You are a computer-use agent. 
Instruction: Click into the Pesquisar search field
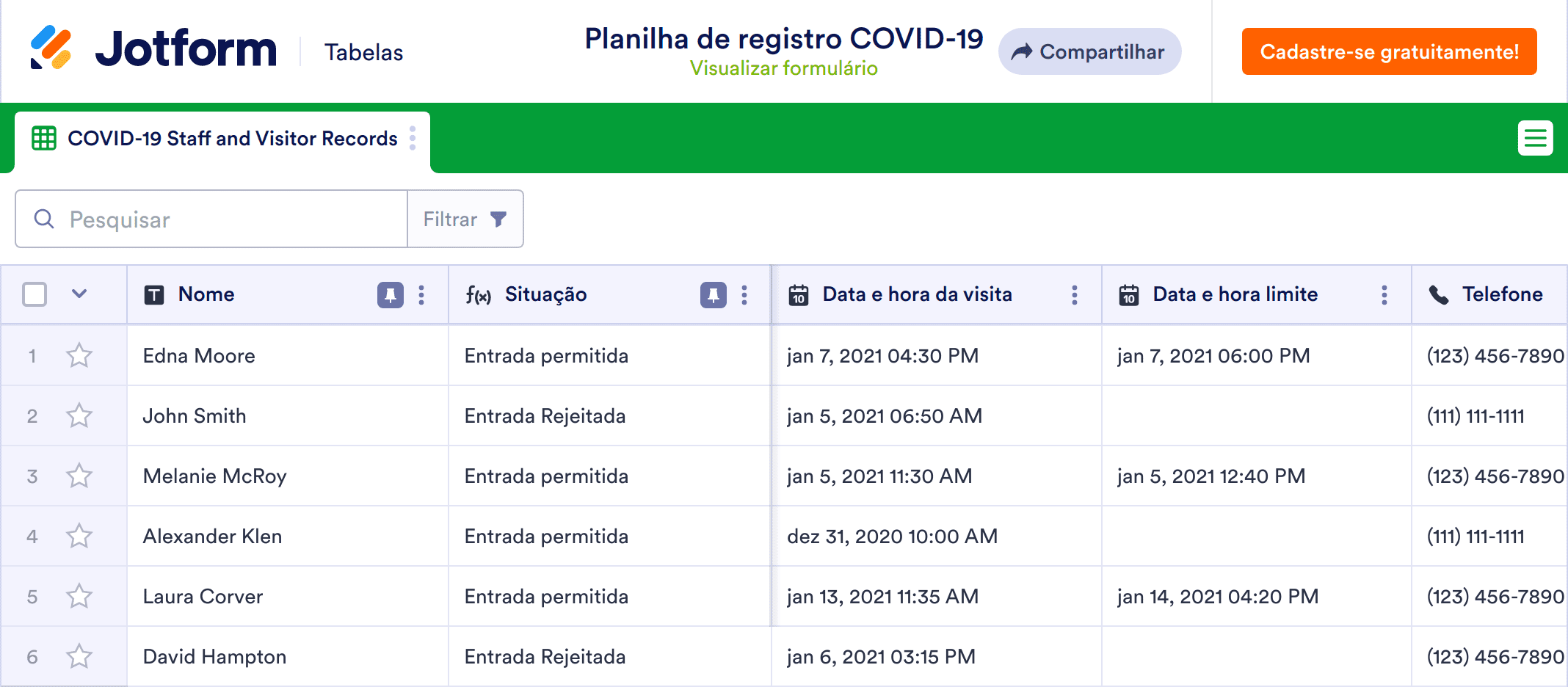[x=228, y=219]
